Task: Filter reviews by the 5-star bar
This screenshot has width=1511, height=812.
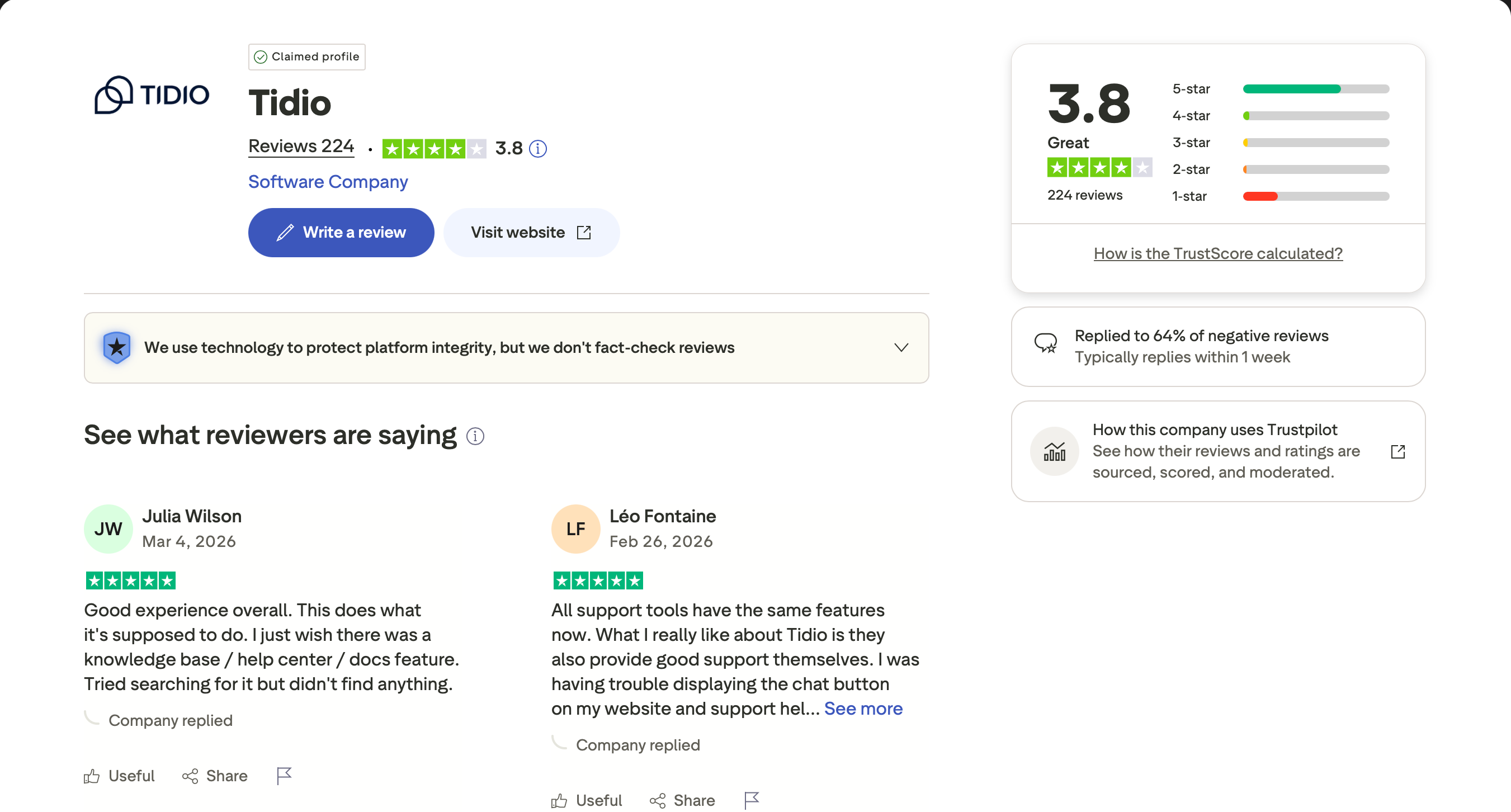Action: (x=1316, y=89)
